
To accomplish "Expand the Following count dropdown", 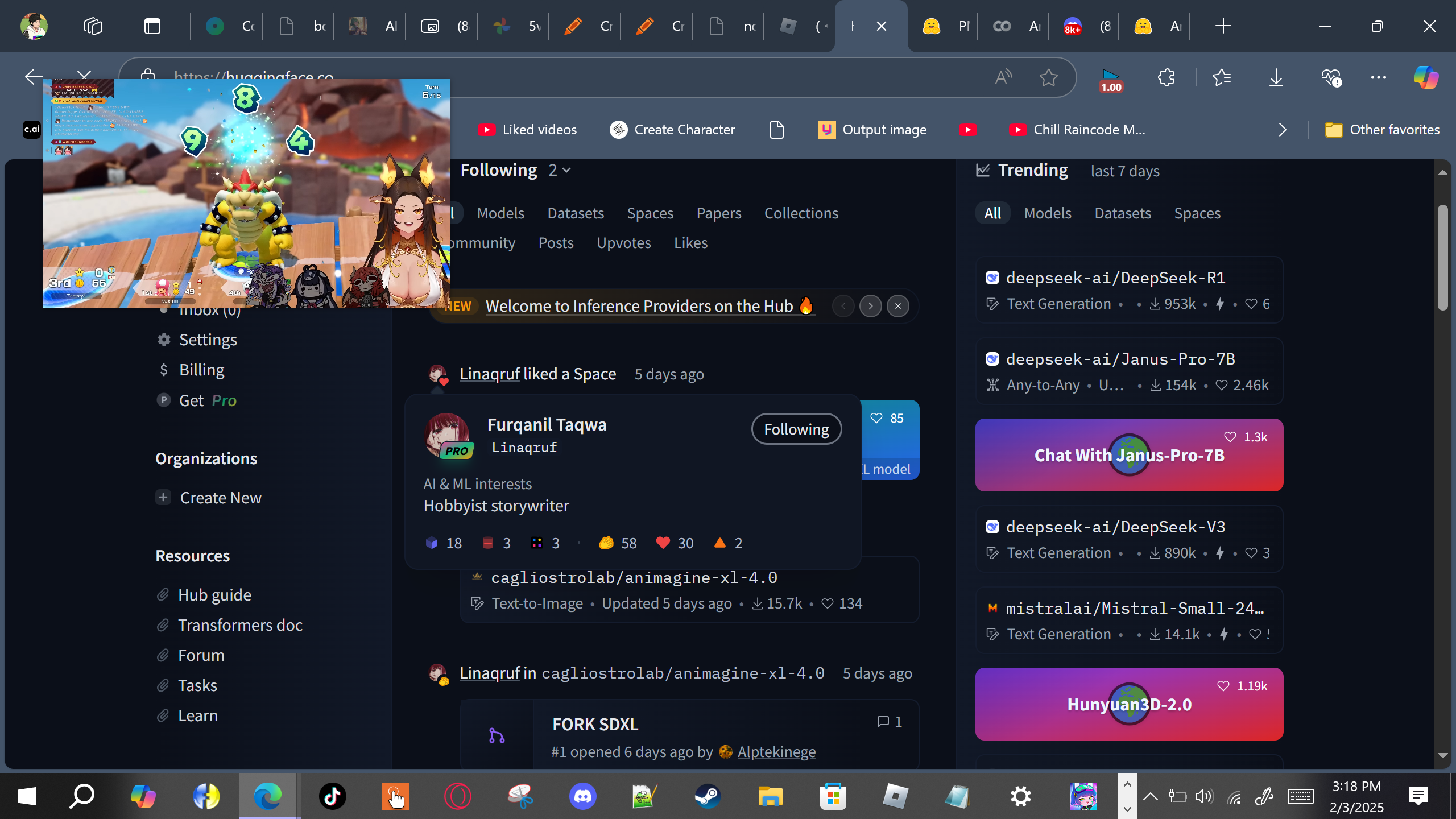I will pyautogui.click(x=559, y=171).
